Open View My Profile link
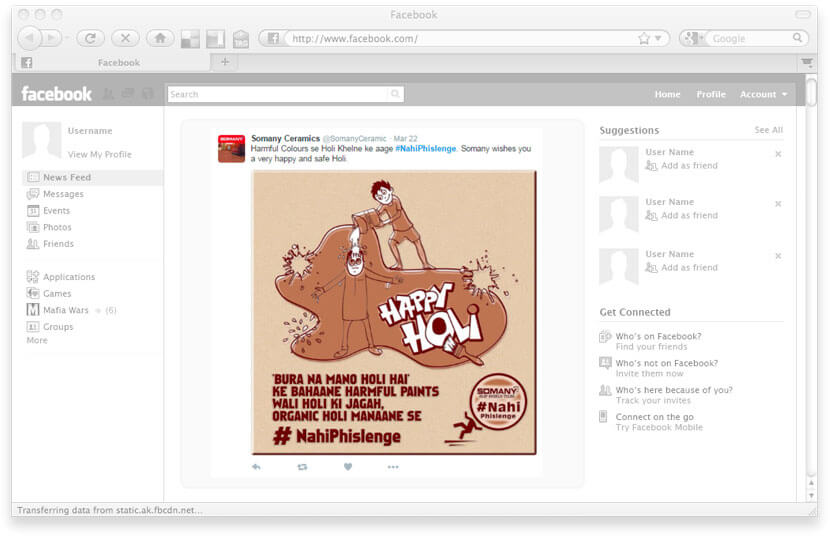 [x=99, y=154]
